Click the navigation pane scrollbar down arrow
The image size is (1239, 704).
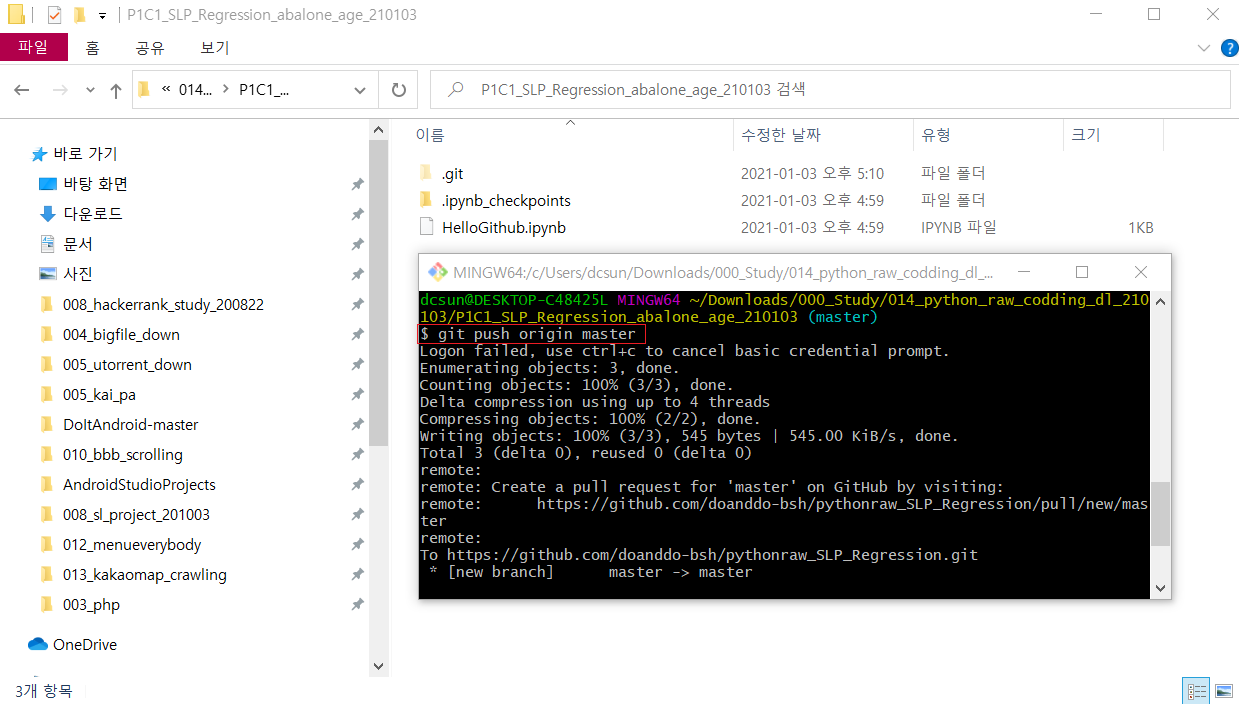(x=378, y=665)
